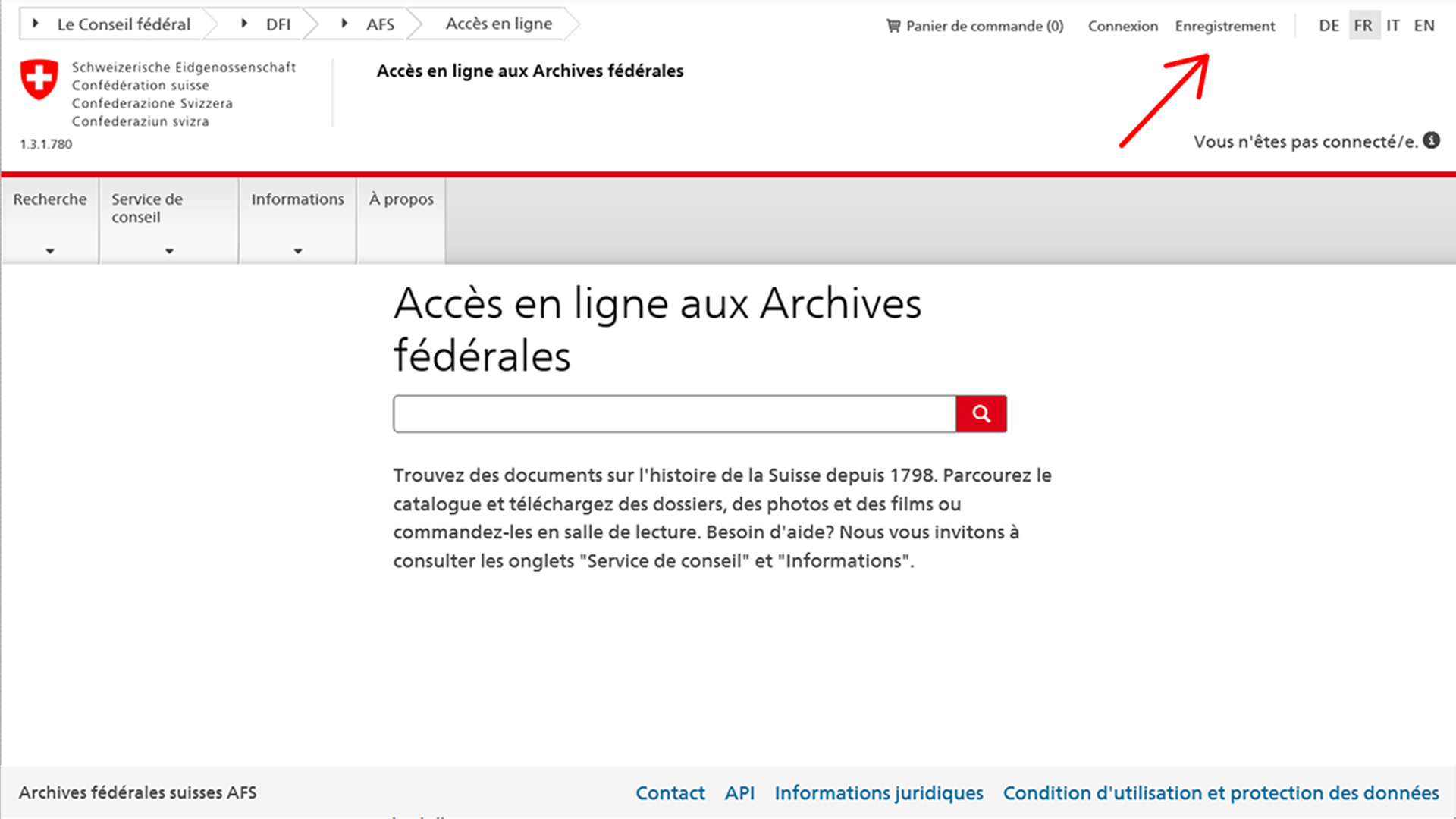Image resolution: width=1456 pixels, height=819 pixels.
Task: Open the Enregistrement registration page
Action: pyautogui.click(x=1225, y=25)
